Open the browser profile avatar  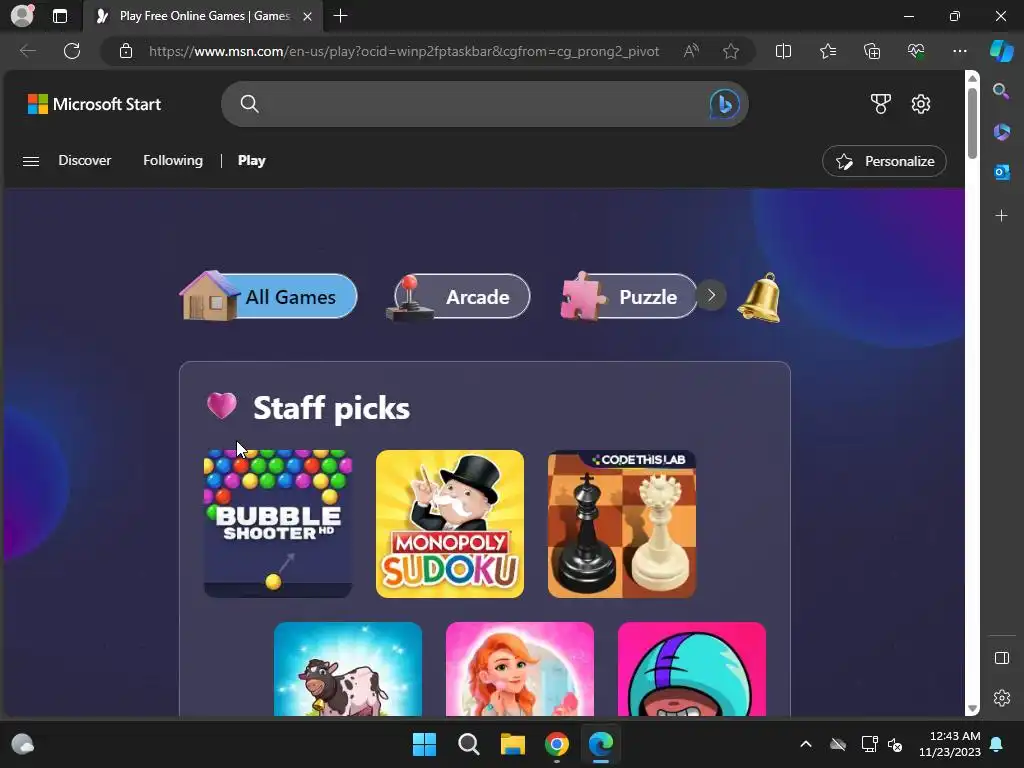pos(22,15)
